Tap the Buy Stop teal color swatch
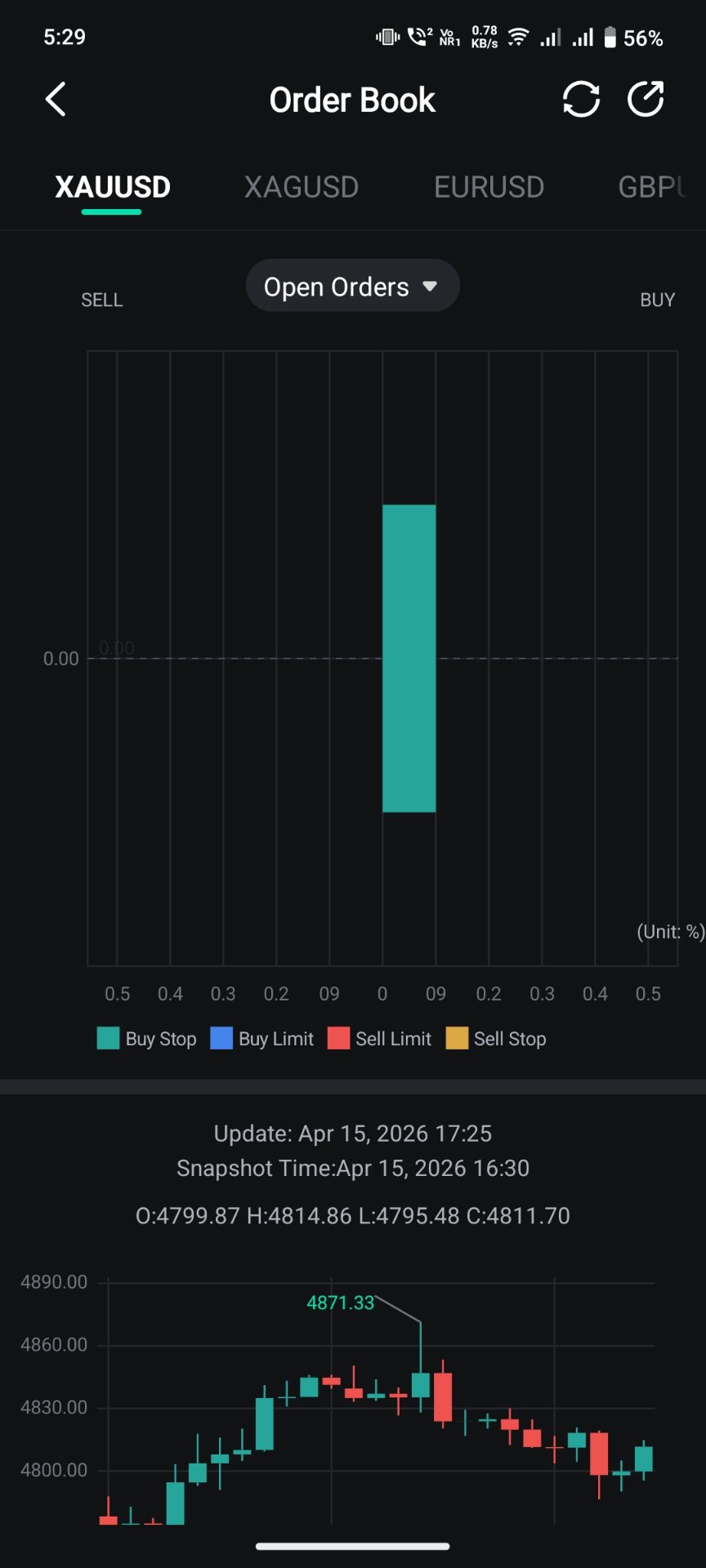This screenshot has width=706, height=1568. 108,1039
